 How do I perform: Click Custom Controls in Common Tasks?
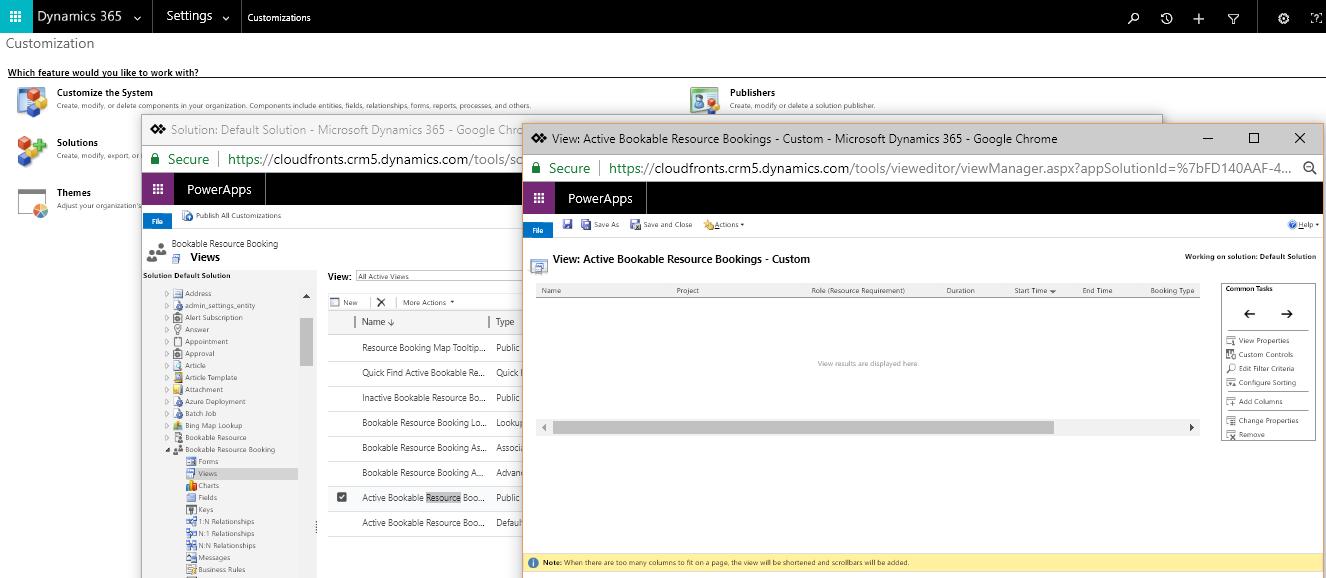coord(1259,355)
